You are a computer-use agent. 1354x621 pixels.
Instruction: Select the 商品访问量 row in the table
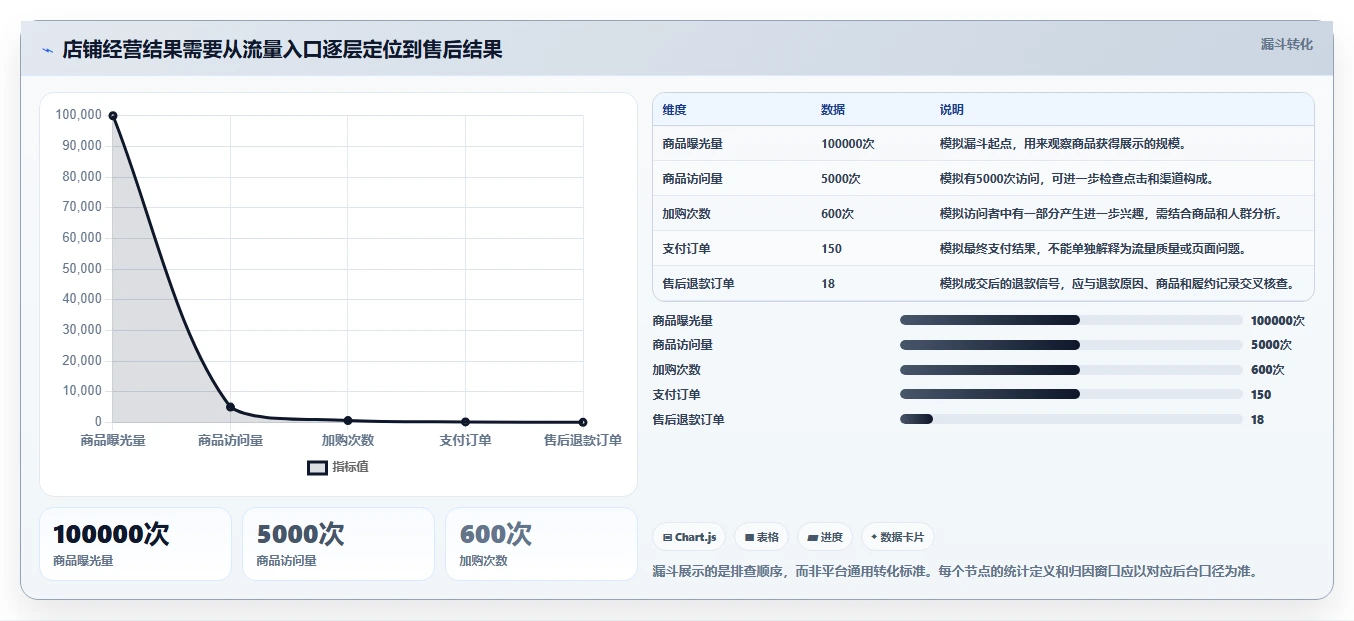(983, 178)
